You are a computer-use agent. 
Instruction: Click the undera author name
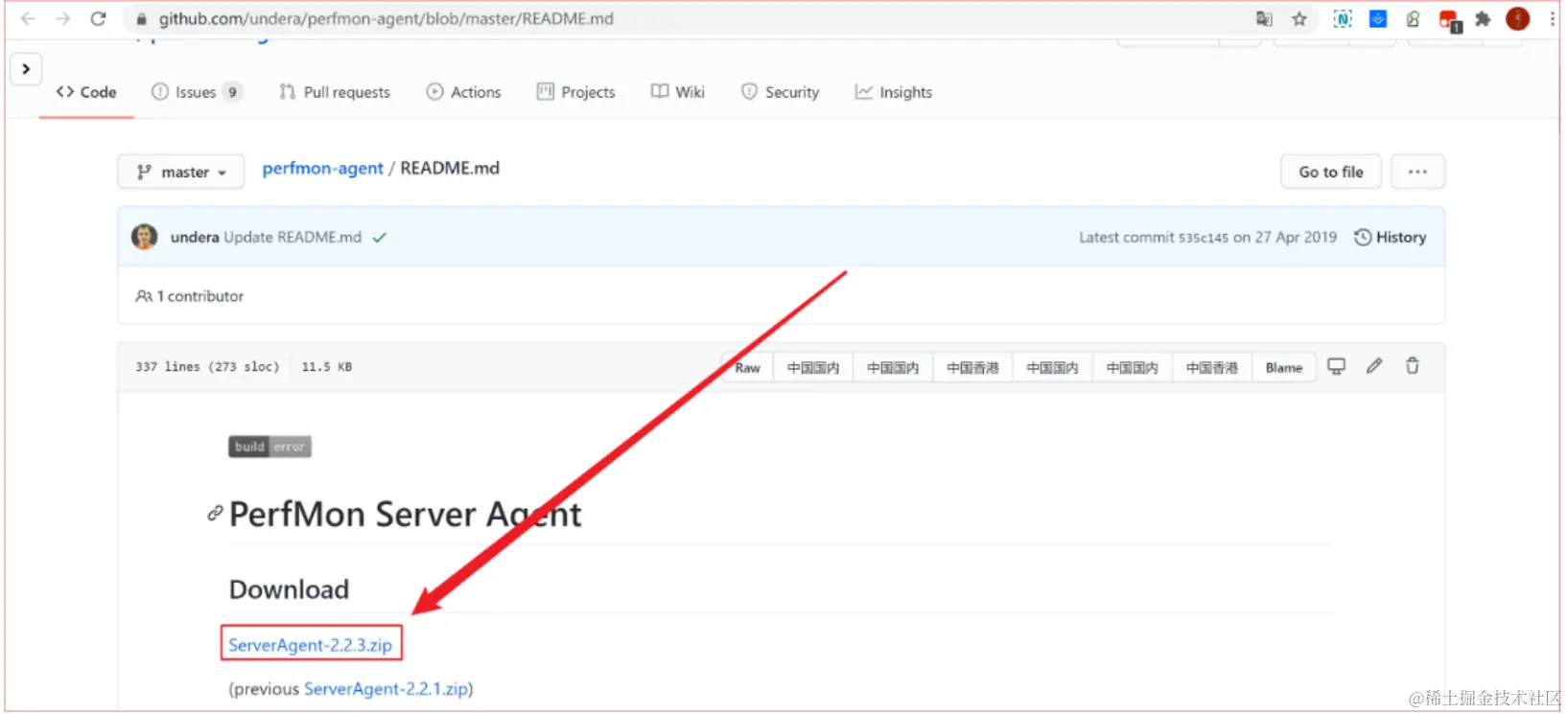click(x=195, y=237)
